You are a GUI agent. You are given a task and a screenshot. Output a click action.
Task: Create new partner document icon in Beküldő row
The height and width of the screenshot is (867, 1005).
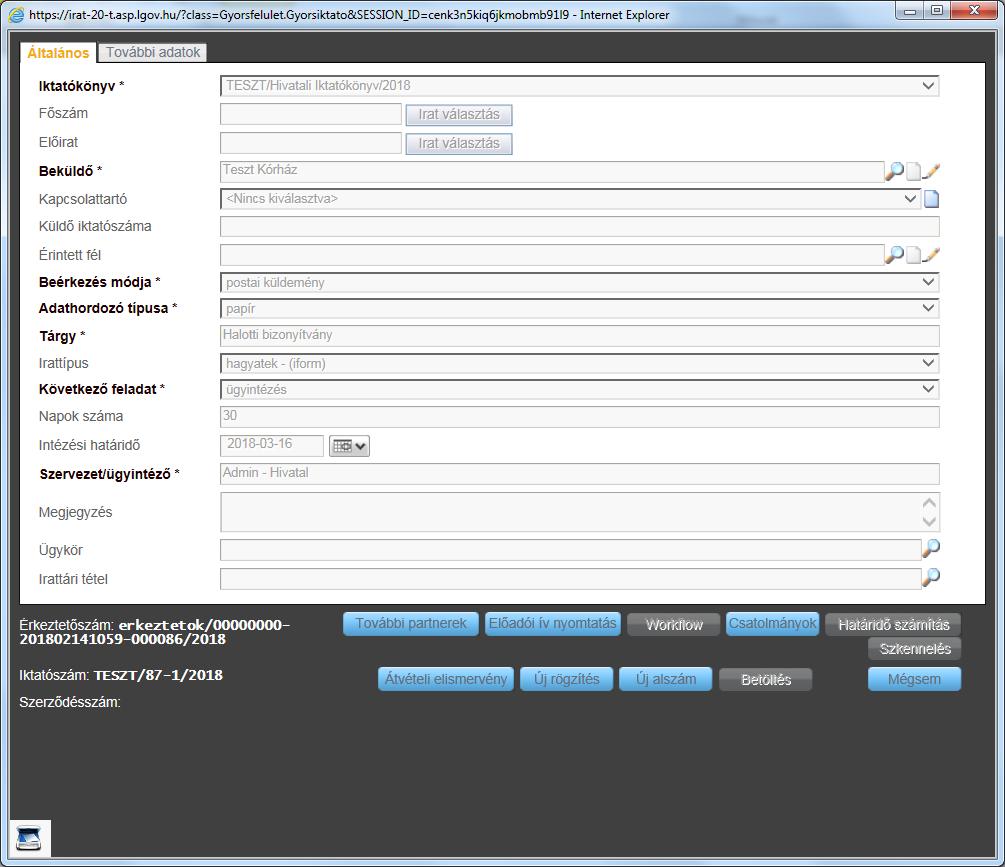pyautogui.click(x=913, y=171)
